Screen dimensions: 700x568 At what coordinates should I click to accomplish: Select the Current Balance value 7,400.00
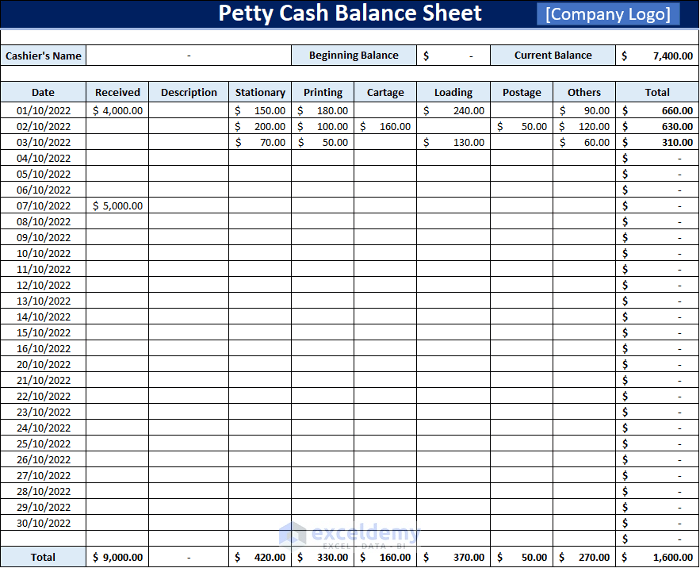tap(657, 56)
